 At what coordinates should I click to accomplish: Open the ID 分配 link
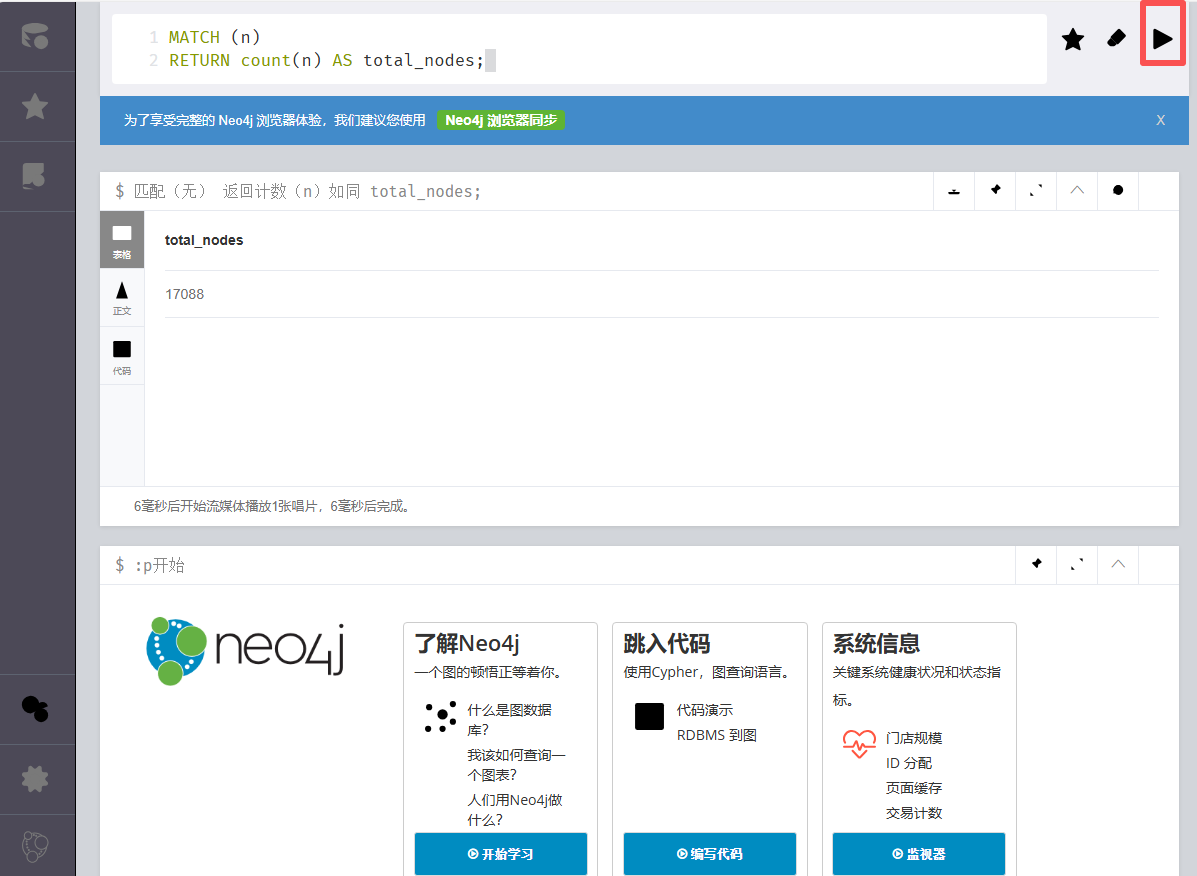908,763
